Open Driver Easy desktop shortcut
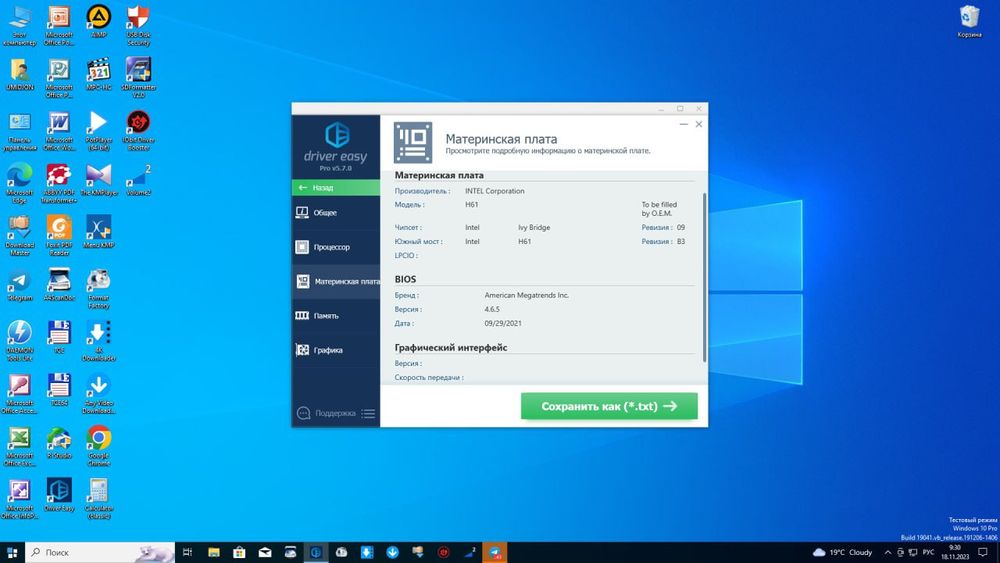This screenshot has height=563, width=1000. pyautogui.click(x=59, y=495)
